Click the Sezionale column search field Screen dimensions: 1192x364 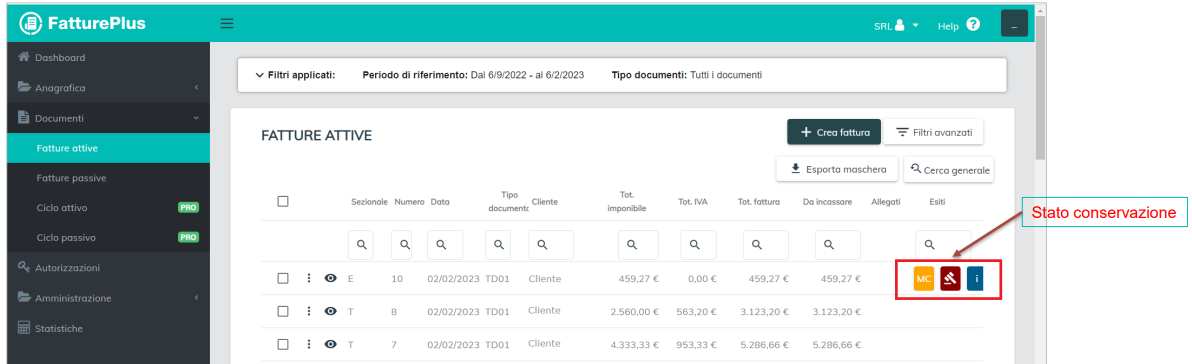(361, 245)
